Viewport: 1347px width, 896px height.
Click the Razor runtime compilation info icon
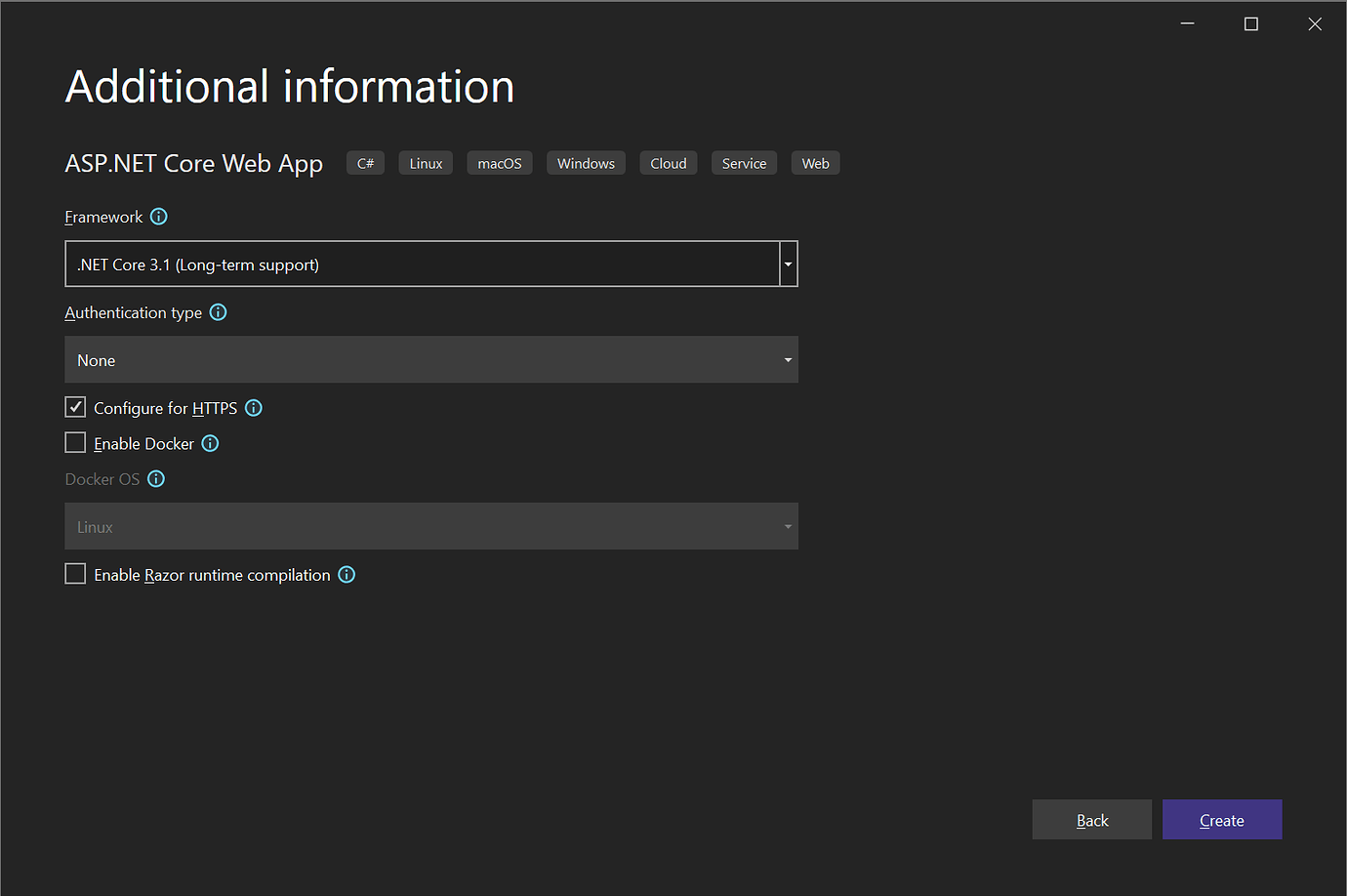[x=347, y=575]
